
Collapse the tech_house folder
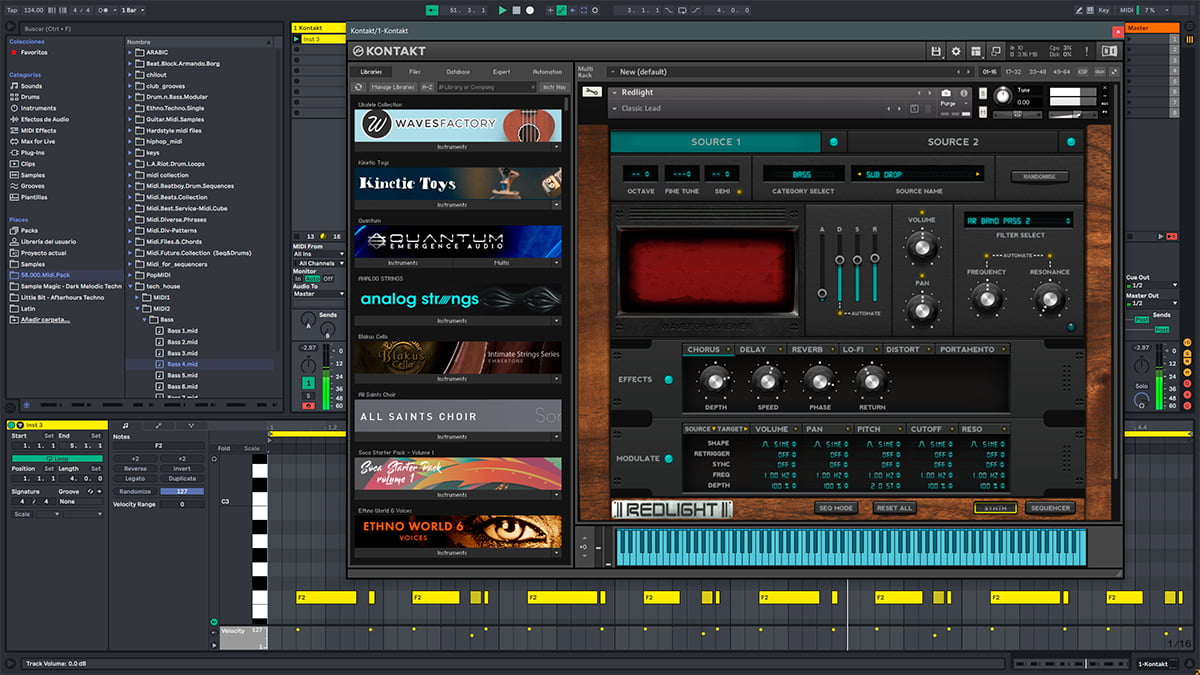tap(132, 286)
